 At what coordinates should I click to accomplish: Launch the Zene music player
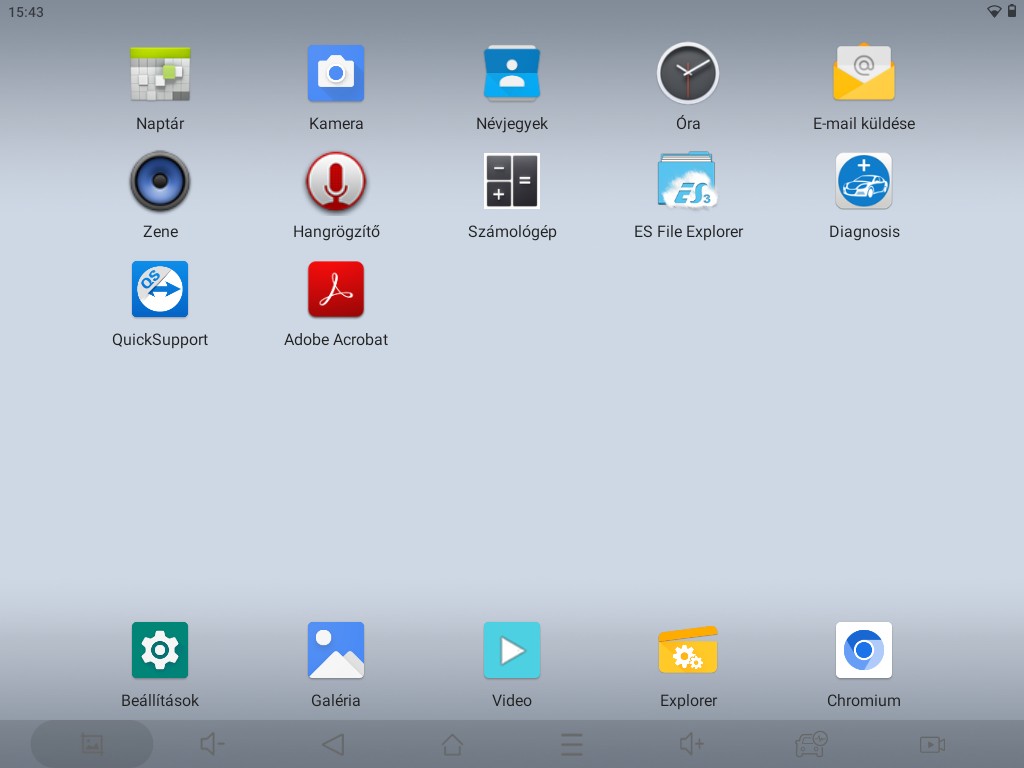click(x=160, y=182)
